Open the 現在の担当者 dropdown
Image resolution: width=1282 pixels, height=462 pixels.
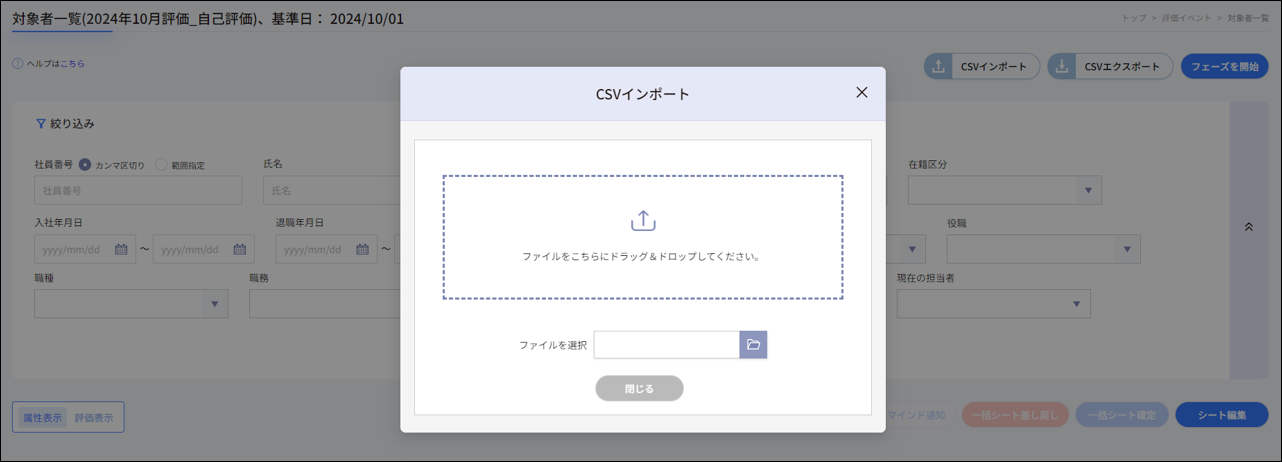[x=994, y=304]
